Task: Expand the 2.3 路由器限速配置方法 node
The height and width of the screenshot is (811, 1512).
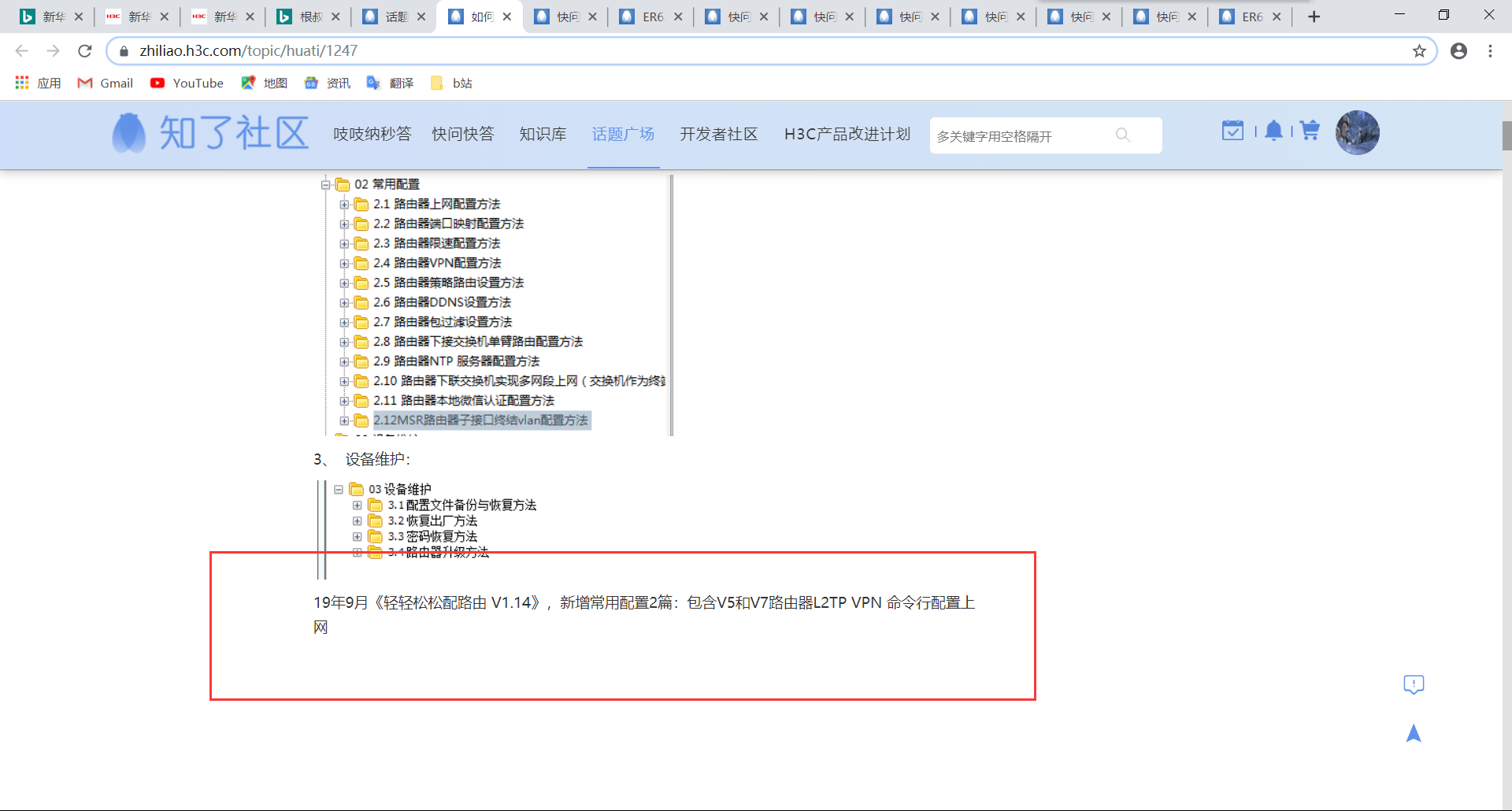Action: pos(344,244)
